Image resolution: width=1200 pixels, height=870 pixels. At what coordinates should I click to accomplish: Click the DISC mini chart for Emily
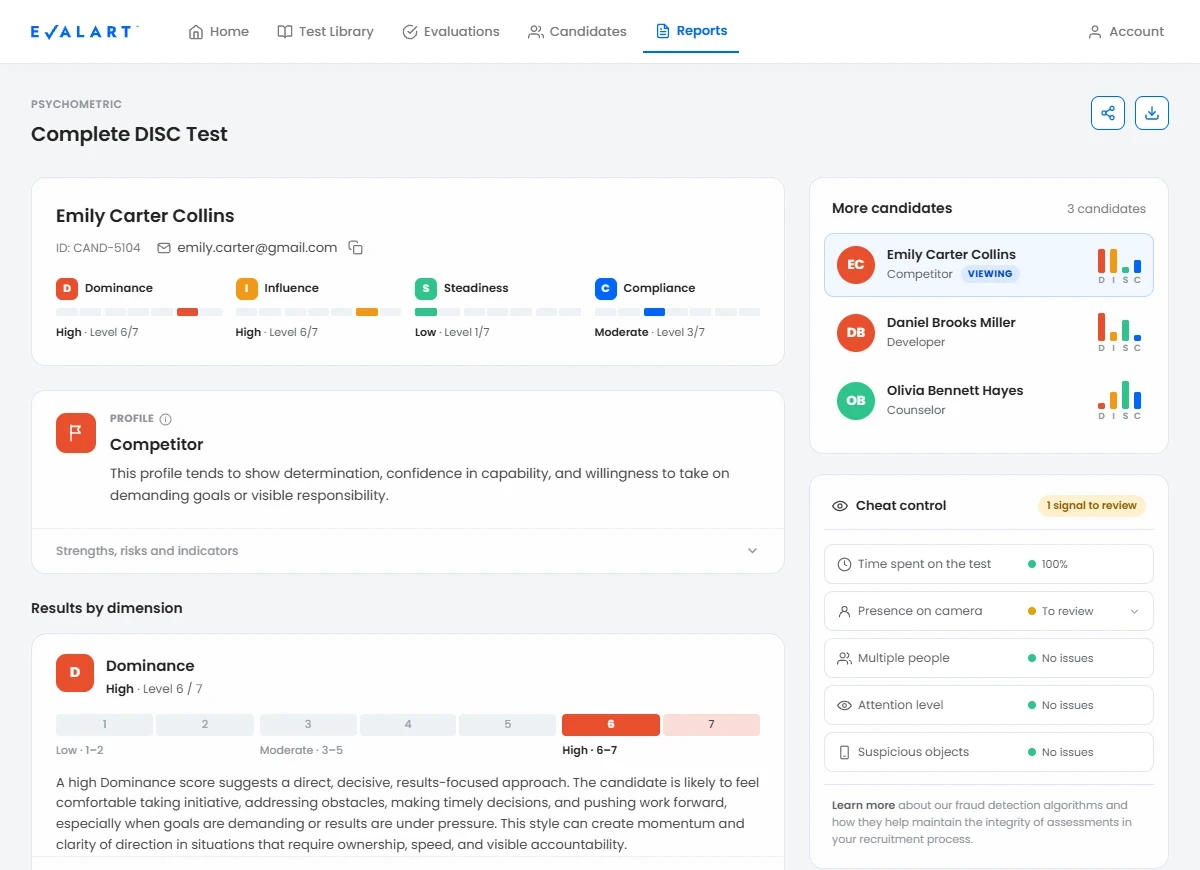pos(1119,265)
